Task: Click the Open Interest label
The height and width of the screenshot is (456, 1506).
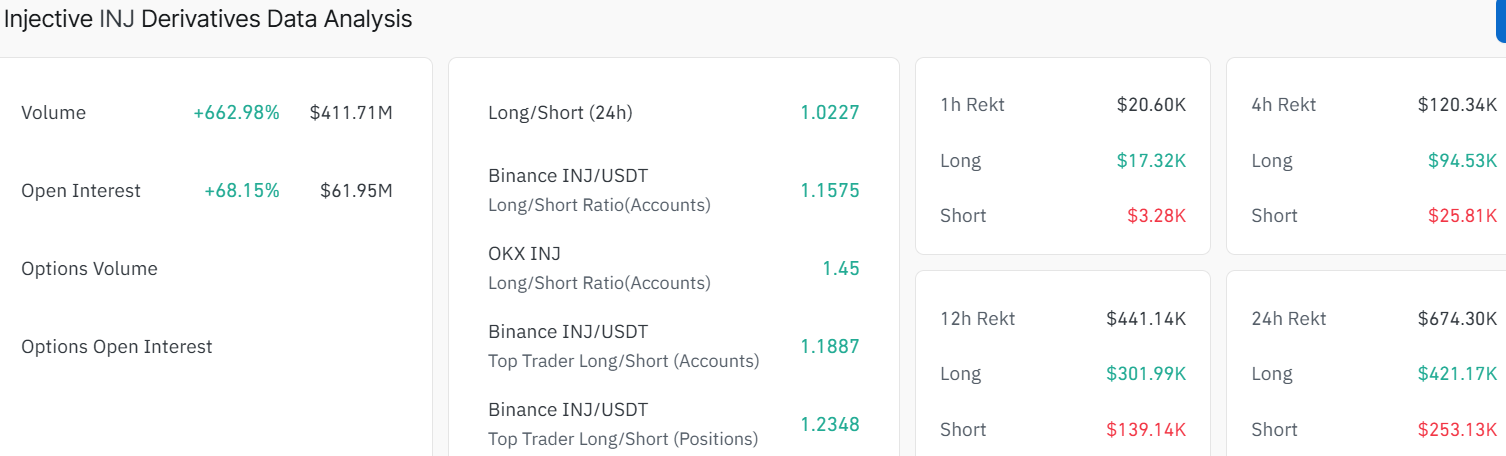Action: 81,191
